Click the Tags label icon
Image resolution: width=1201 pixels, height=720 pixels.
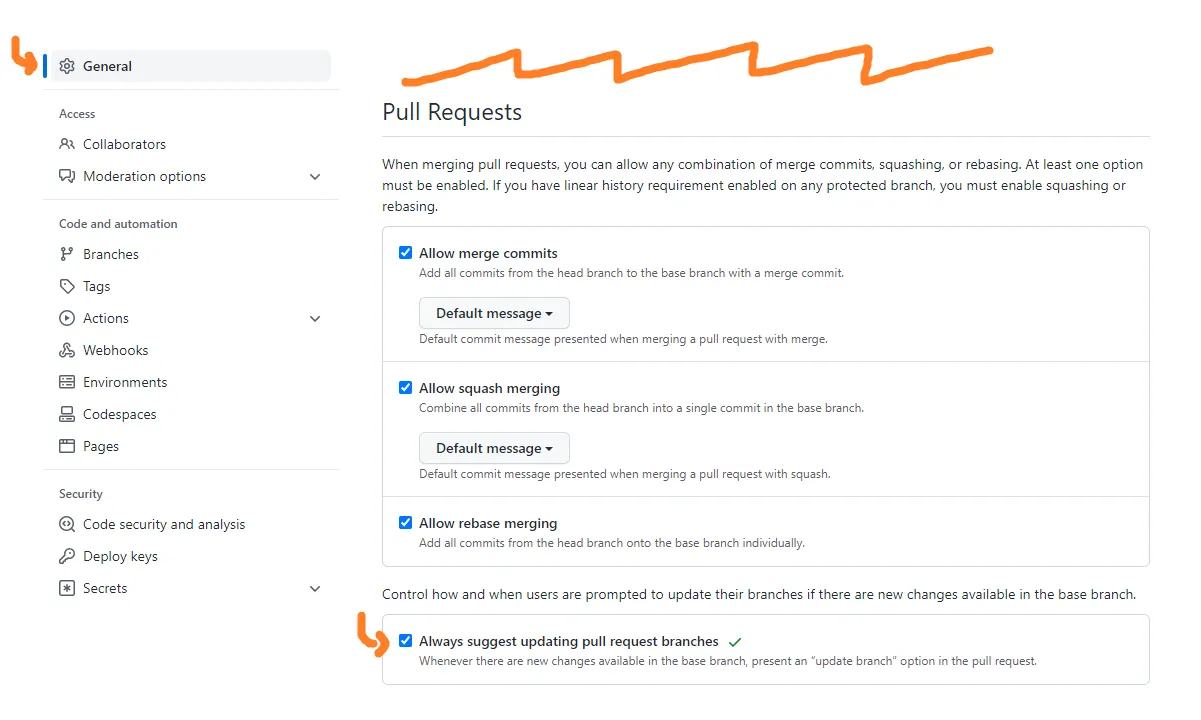tap(67, 286)
